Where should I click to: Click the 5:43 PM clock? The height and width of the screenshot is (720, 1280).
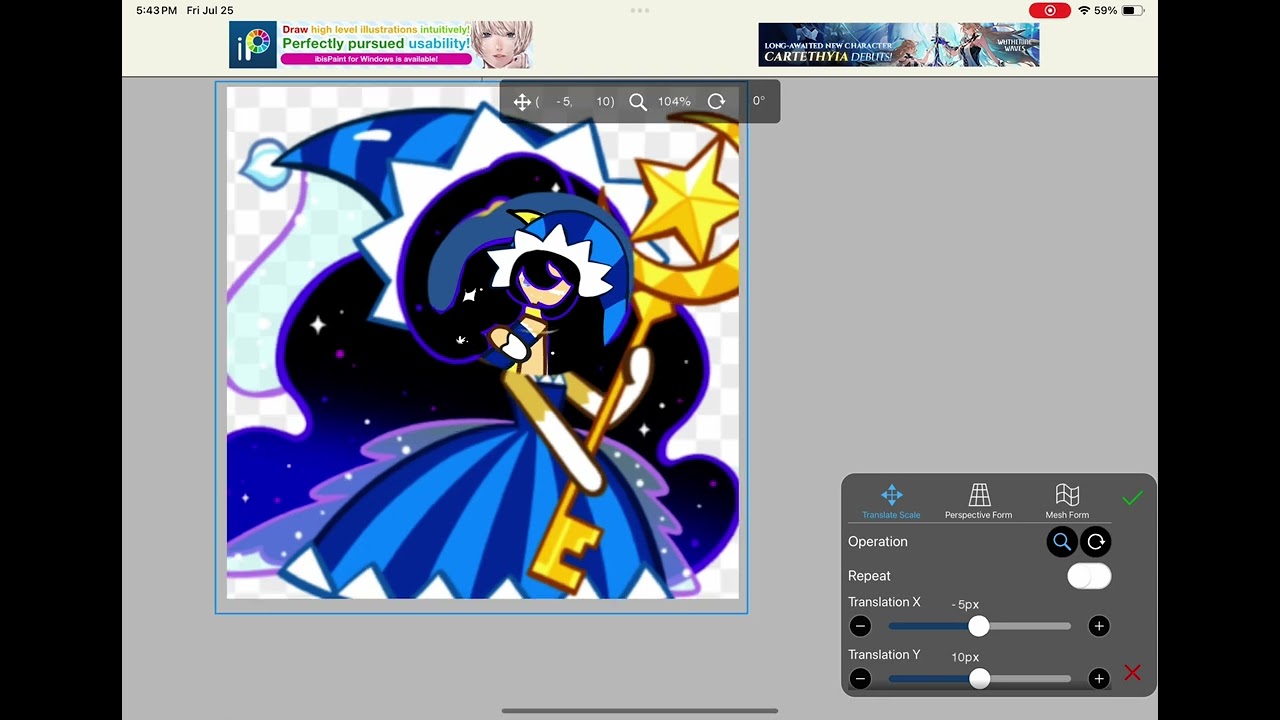[157, 10]
